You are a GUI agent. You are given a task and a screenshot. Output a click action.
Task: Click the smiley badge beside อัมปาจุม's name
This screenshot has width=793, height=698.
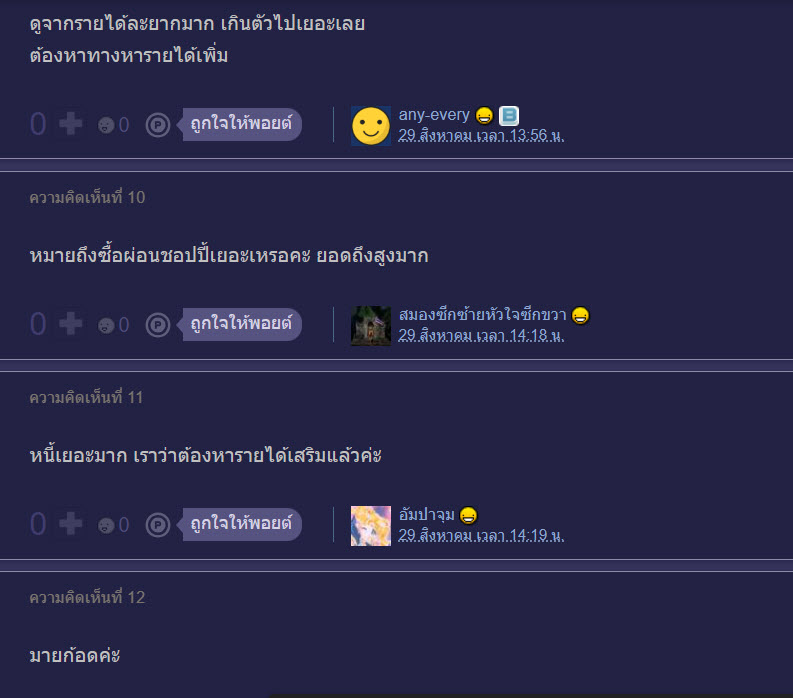click(469, 515)
